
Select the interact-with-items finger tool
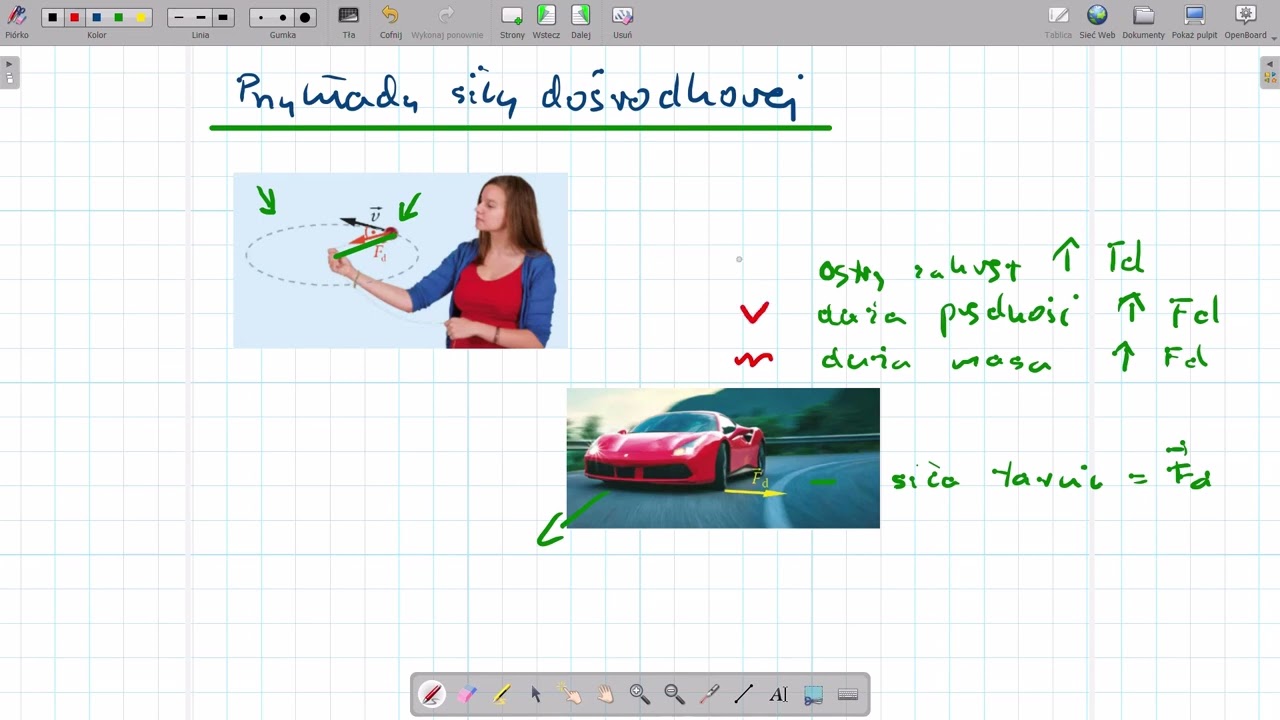[x=571, y=694]
